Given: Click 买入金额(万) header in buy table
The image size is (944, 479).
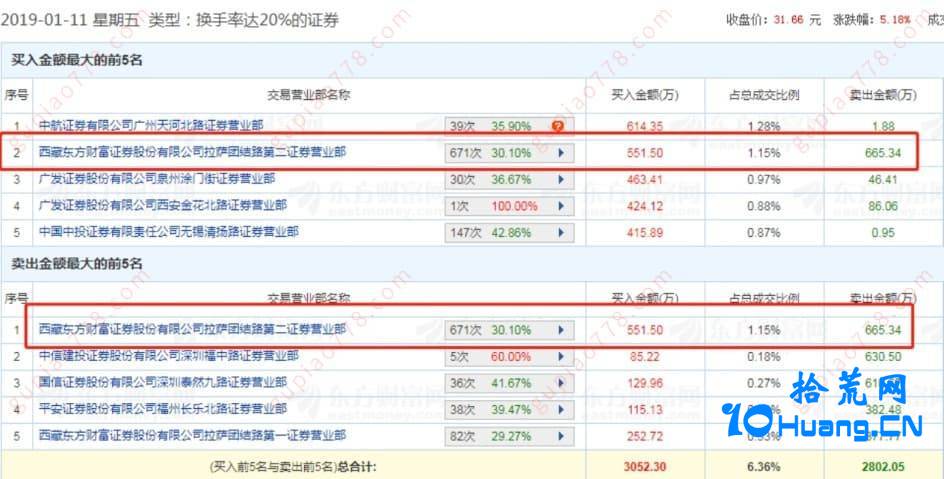Looking at the screenshot, I should (x=645, y=95).
